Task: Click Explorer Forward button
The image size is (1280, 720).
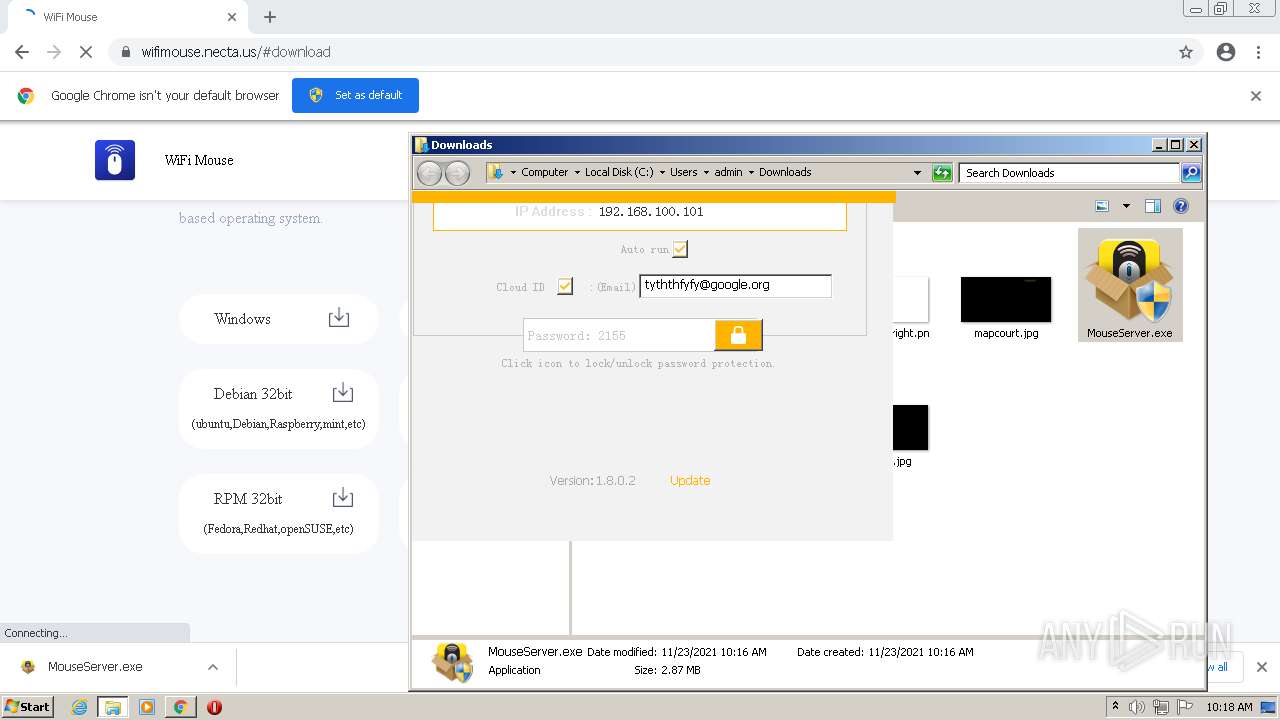Action: tap(457, 173)
